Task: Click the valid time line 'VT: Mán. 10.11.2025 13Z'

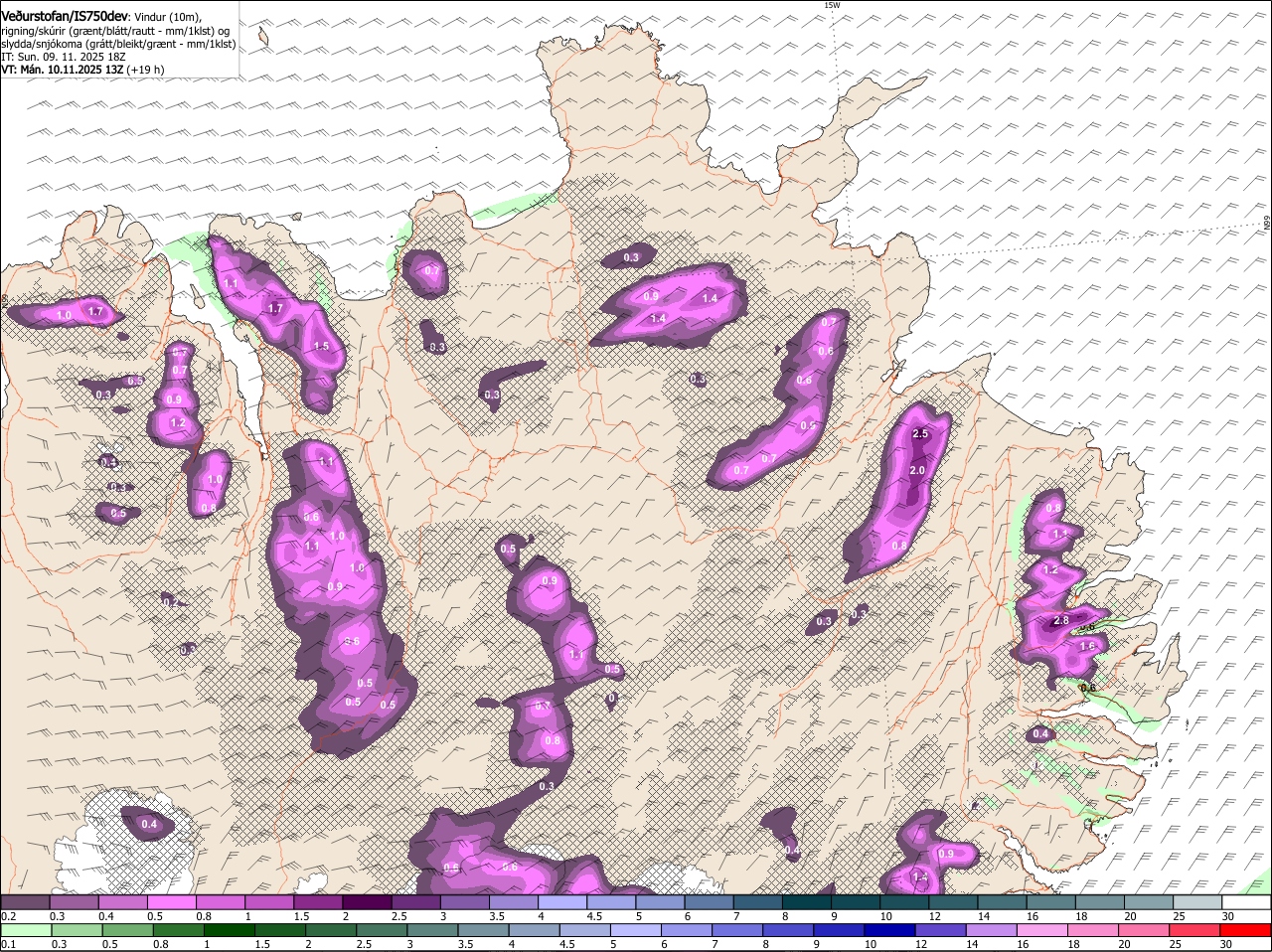Action: (x=62, y=70)
